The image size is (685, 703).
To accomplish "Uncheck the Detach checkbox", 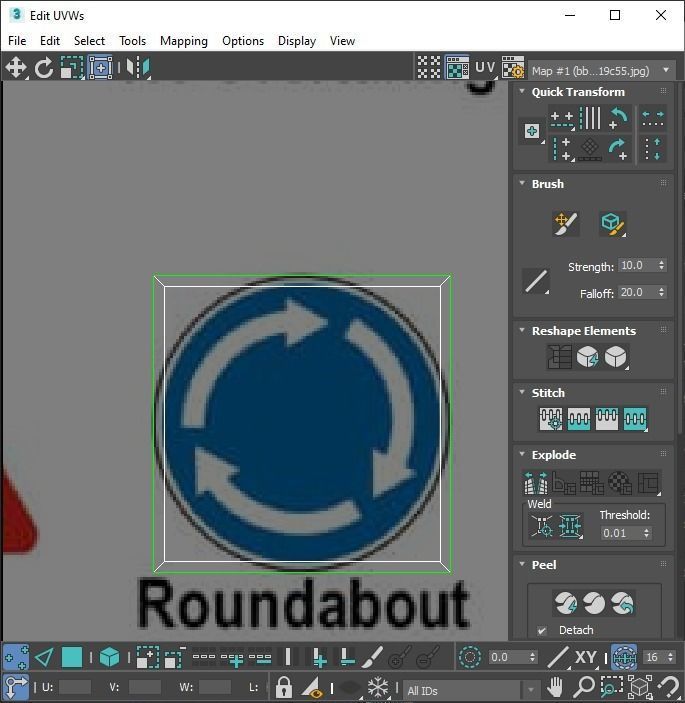I will click(x=542, y=630).
